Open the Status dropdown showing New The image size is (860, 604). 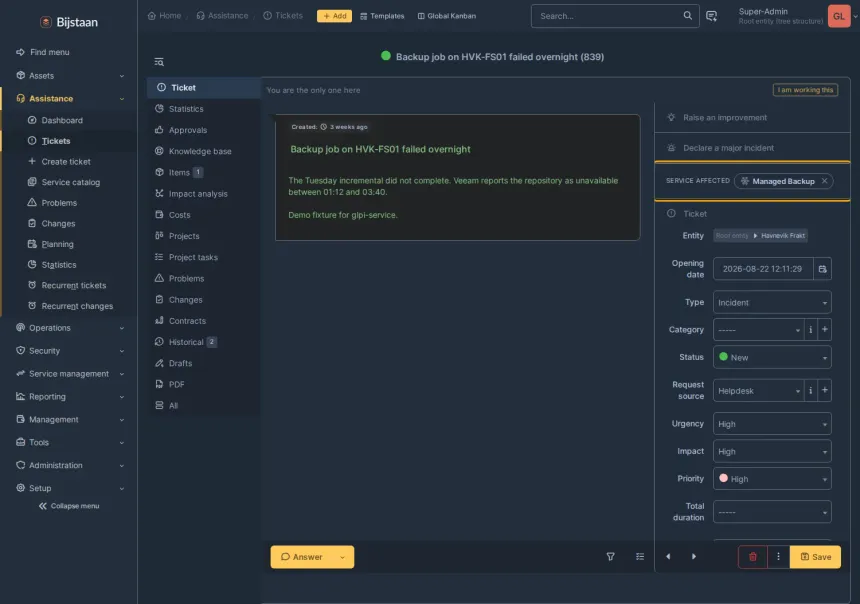[x=772, y=357]
